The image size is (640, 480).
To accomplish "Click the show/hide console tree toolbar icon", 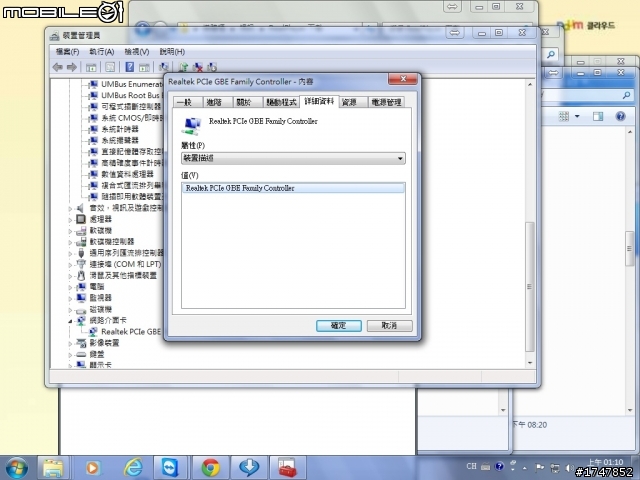I will (91, 67).
